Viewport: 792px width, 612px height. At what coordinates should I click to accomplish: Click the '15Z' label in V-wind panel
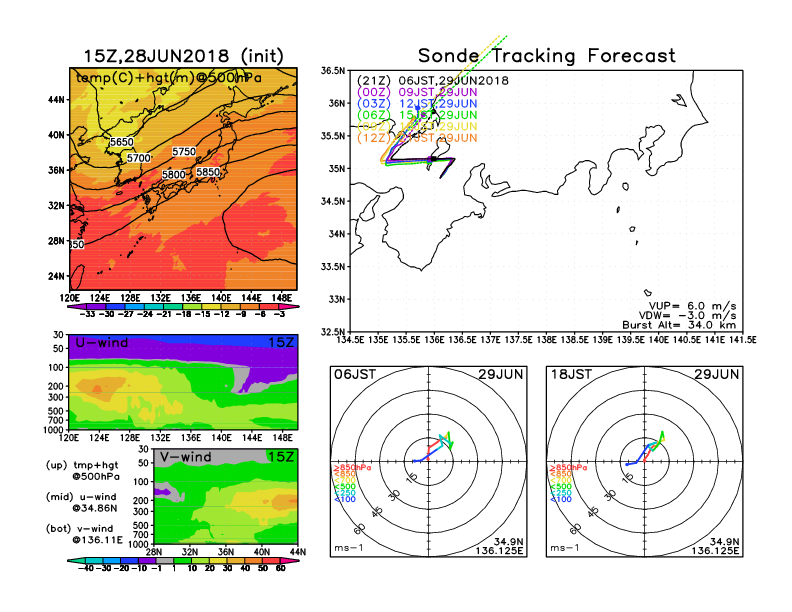coord(281,457)
